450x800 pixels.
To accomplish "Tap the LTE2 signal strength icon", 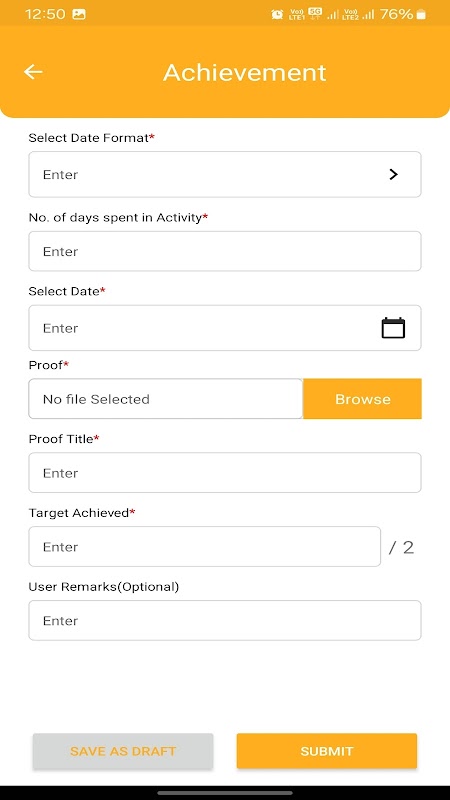I will click(368, 15).
